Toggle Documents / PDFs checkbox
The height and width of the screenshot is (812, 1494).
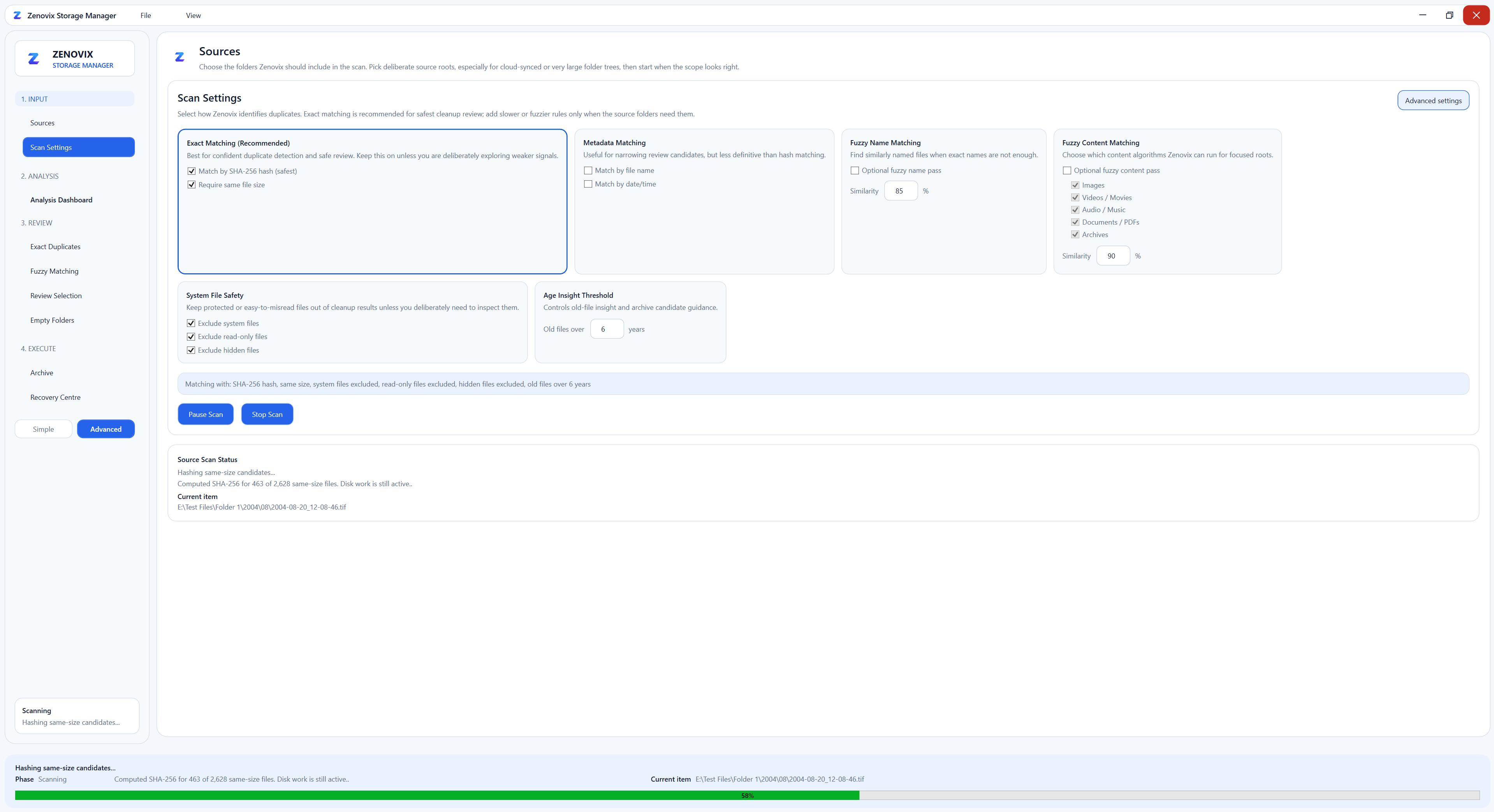[1075, 222]
